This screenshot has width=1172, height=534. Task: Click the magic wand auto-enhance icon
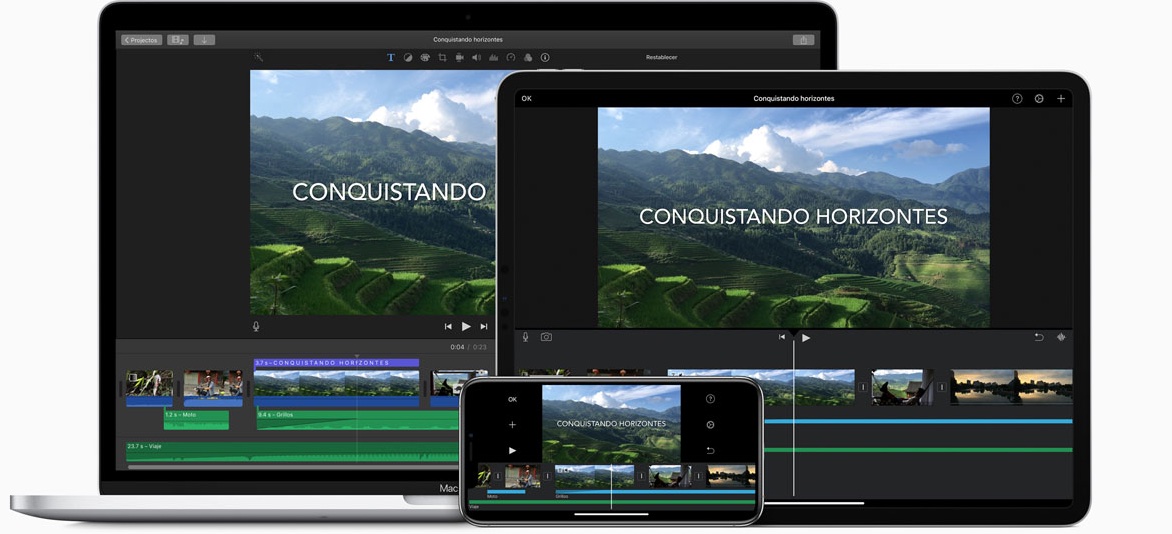[258, 57]
